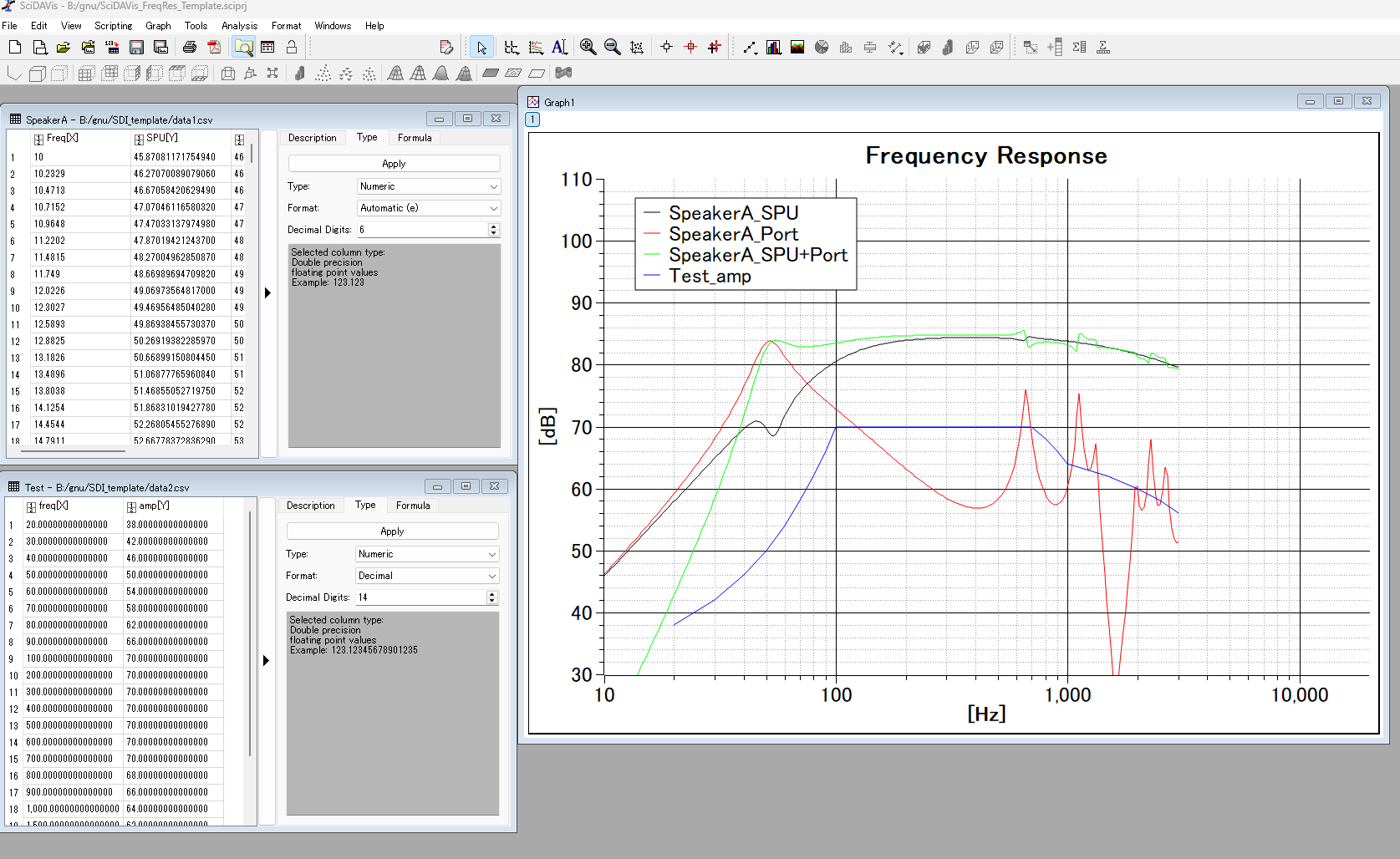
Task: Click the Export PDF toolbar icon
Action: 214,48
